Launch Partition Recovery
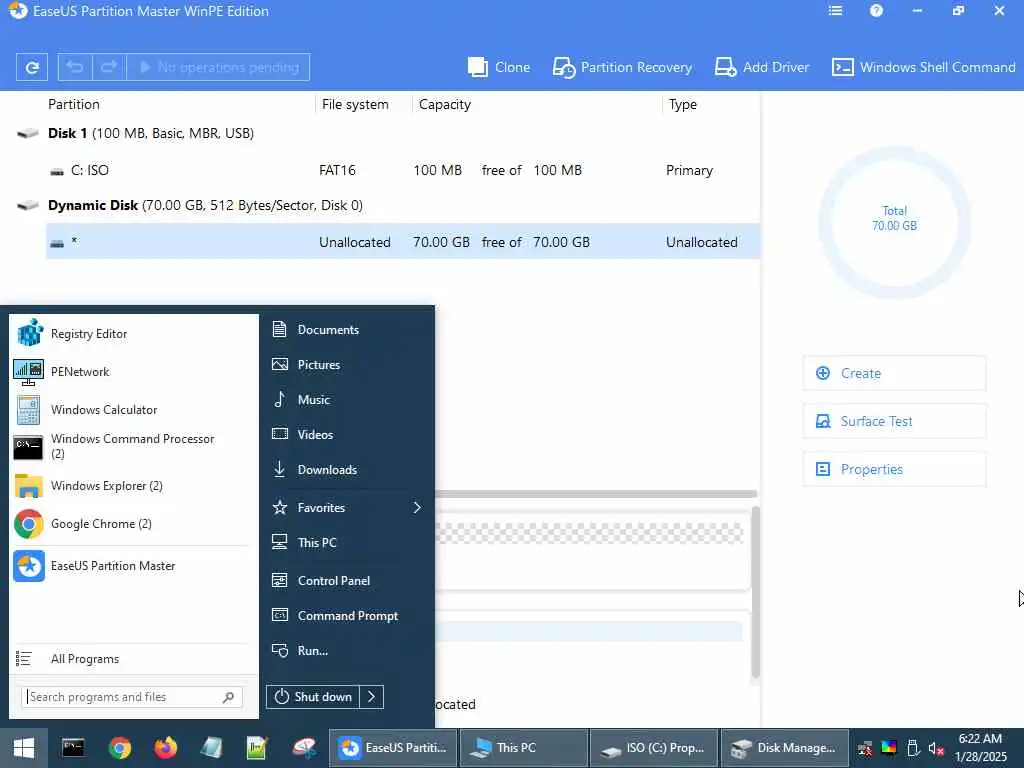1024x768 pixels. point(622,67)
